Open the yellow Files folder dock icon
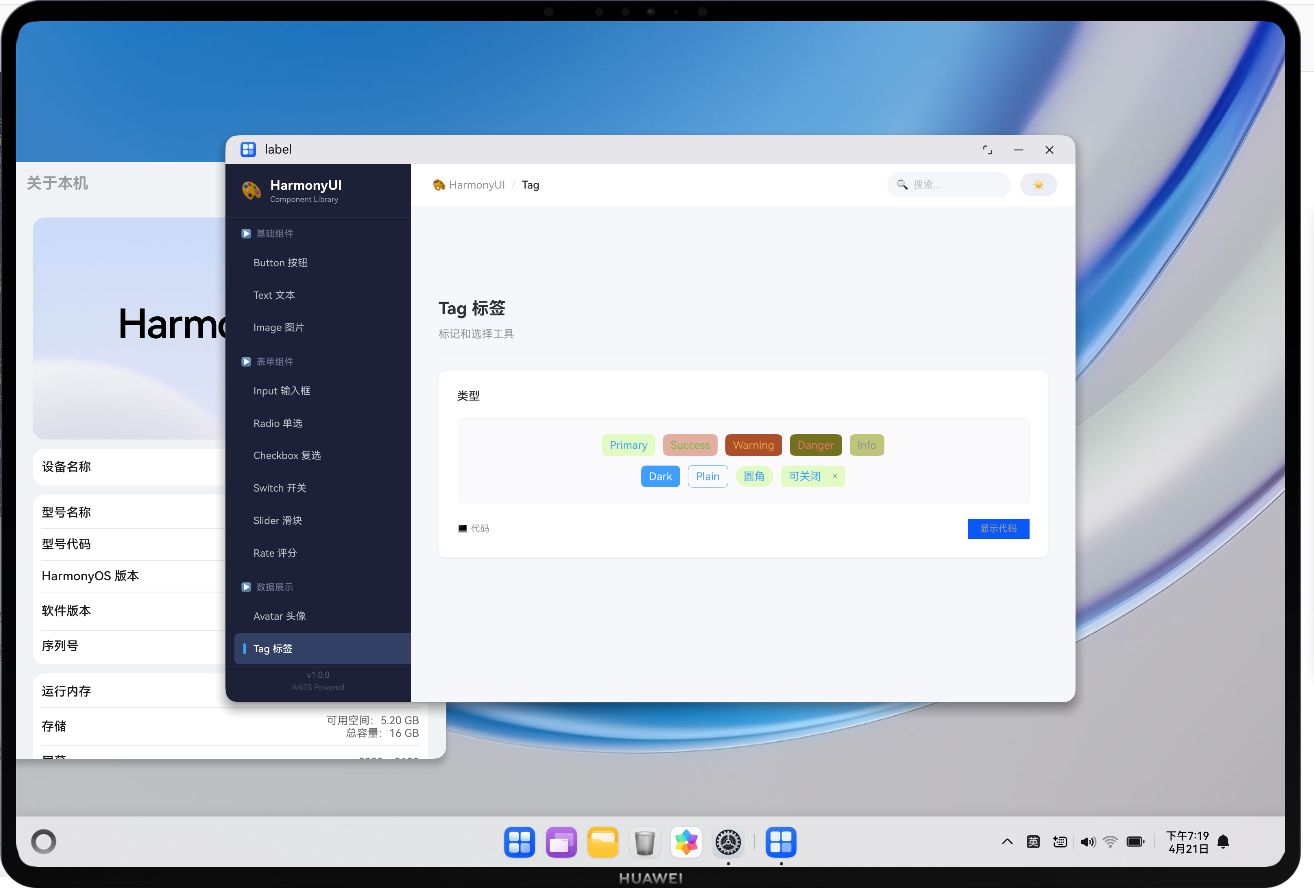Image resolution: width=1314 pixels, height=888 pixels. click(x=603, y=842)
